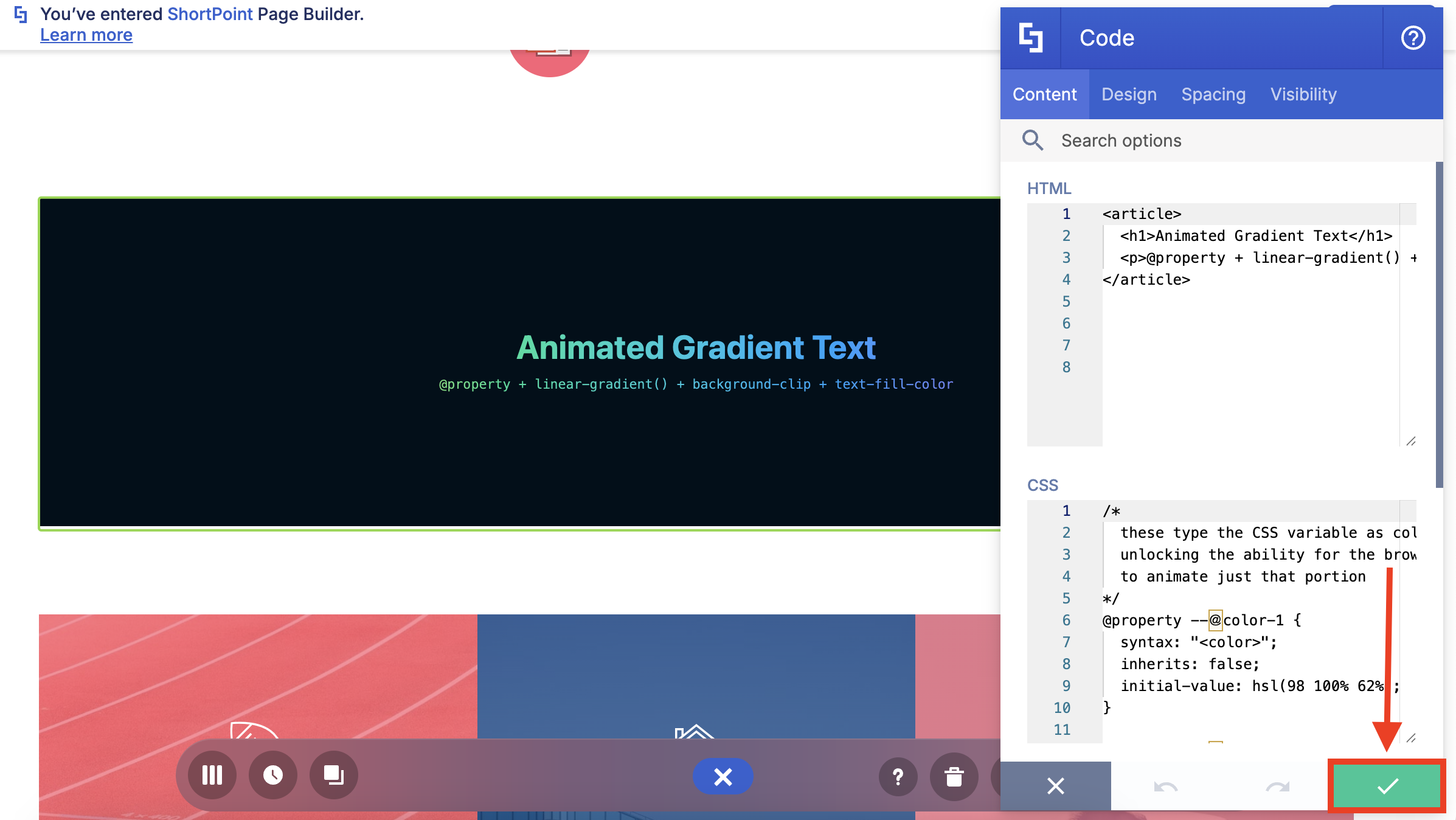
Task: Click the undo arrow in Code panel
Action: tap(1165, 787)
